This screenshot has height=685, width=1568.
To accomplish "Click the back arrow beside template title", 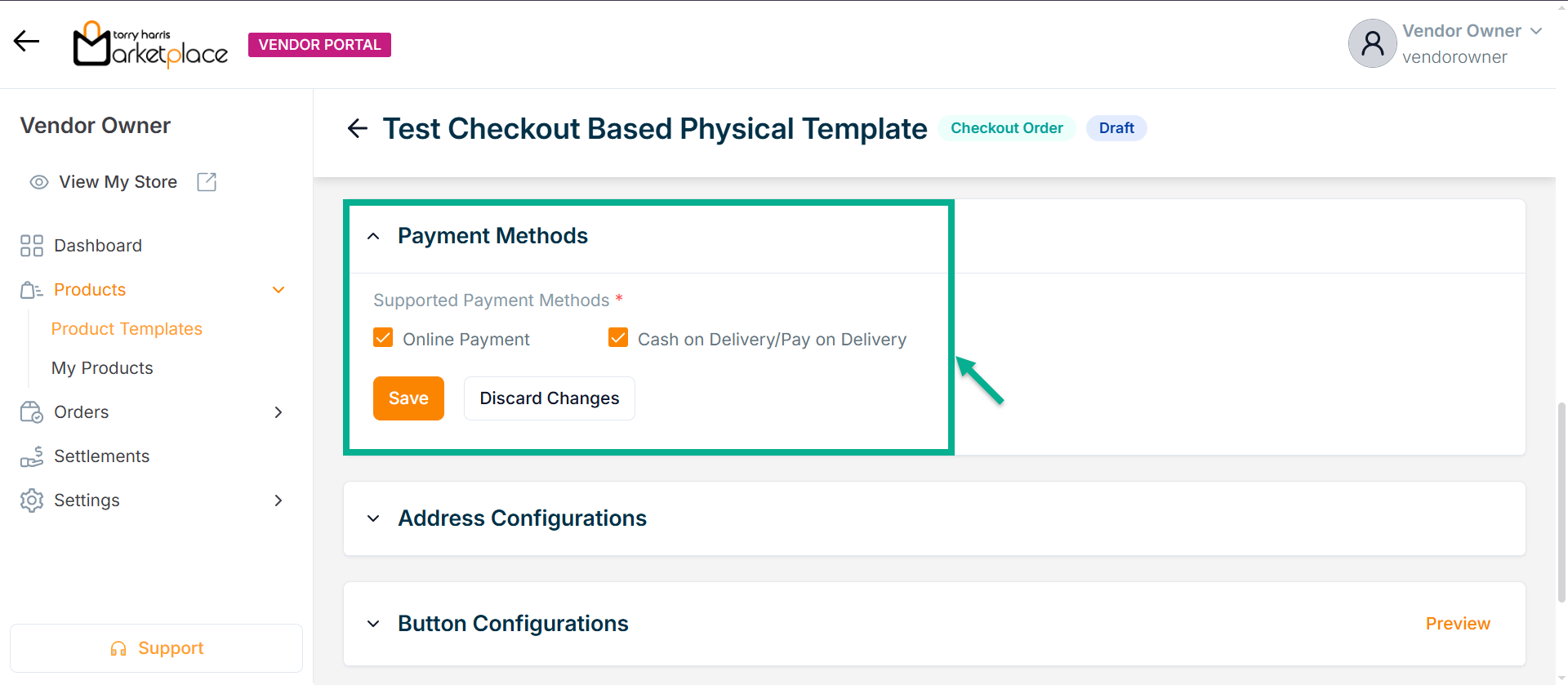I will (x=358, y=128).
